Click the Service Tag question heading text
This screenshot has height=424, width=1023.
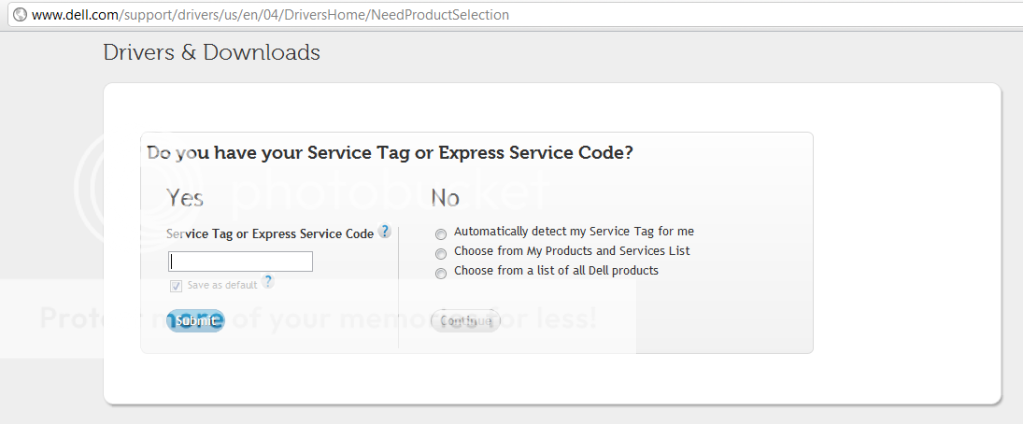[390, 153]
